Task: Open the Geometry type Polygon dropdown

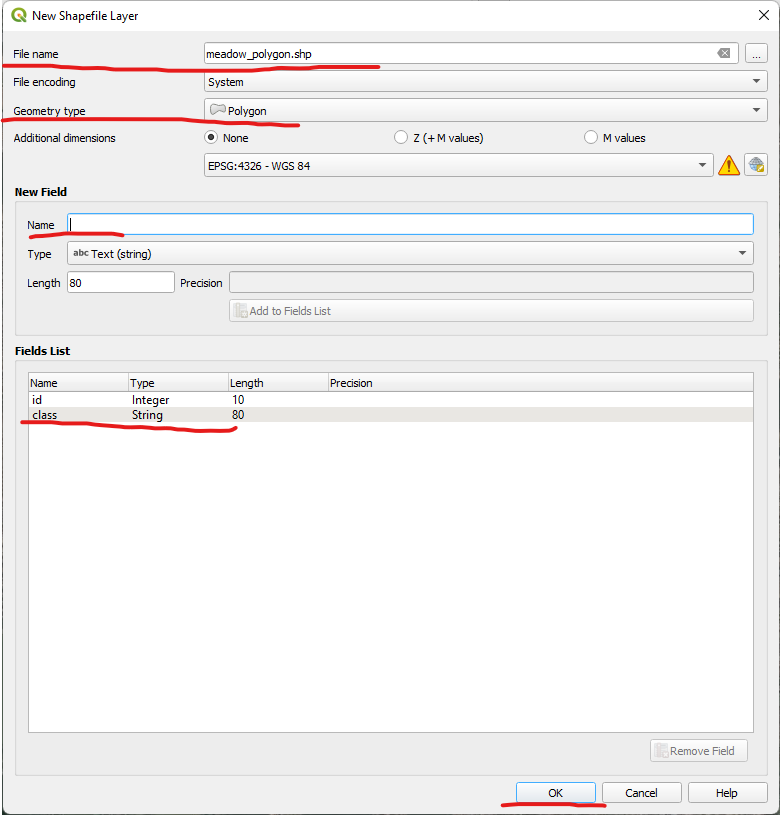Action: pyautogui.click(x=485, y=110)
